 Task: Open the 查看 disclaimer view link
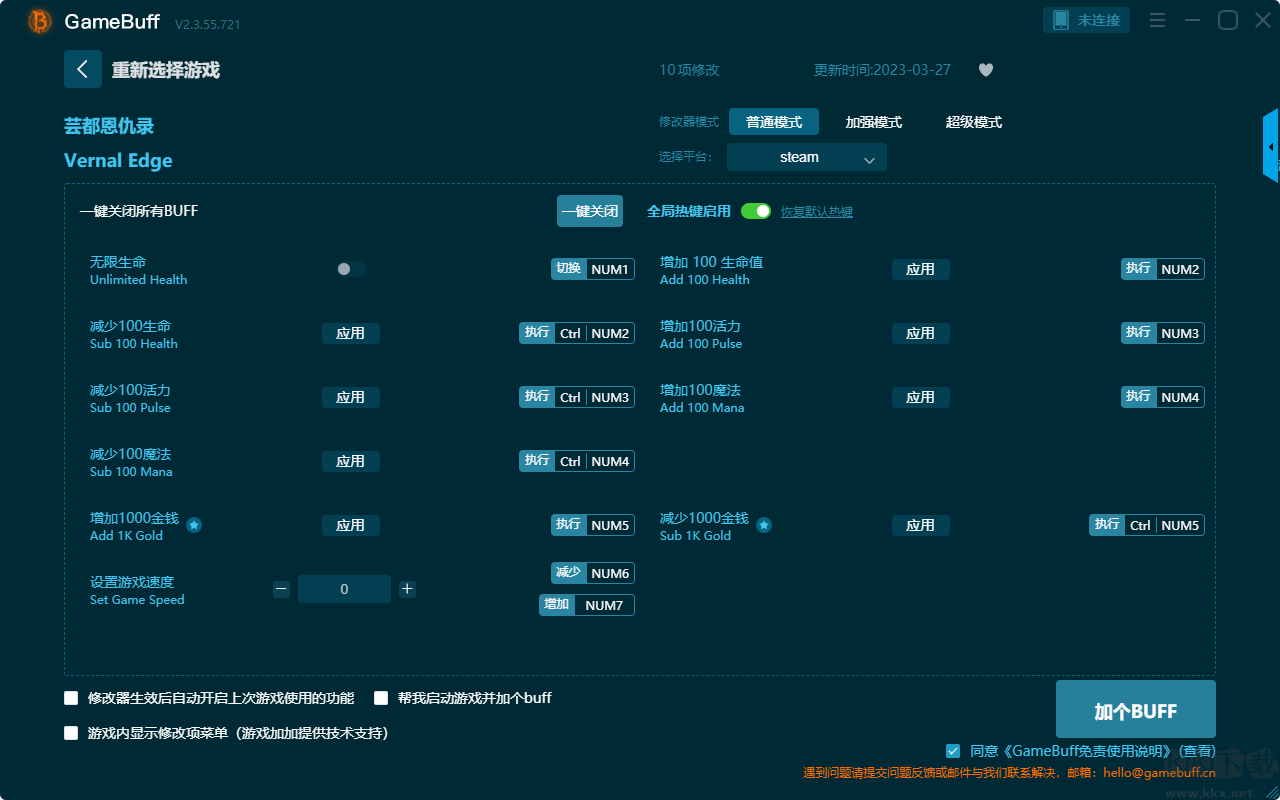pos(1197,751)
